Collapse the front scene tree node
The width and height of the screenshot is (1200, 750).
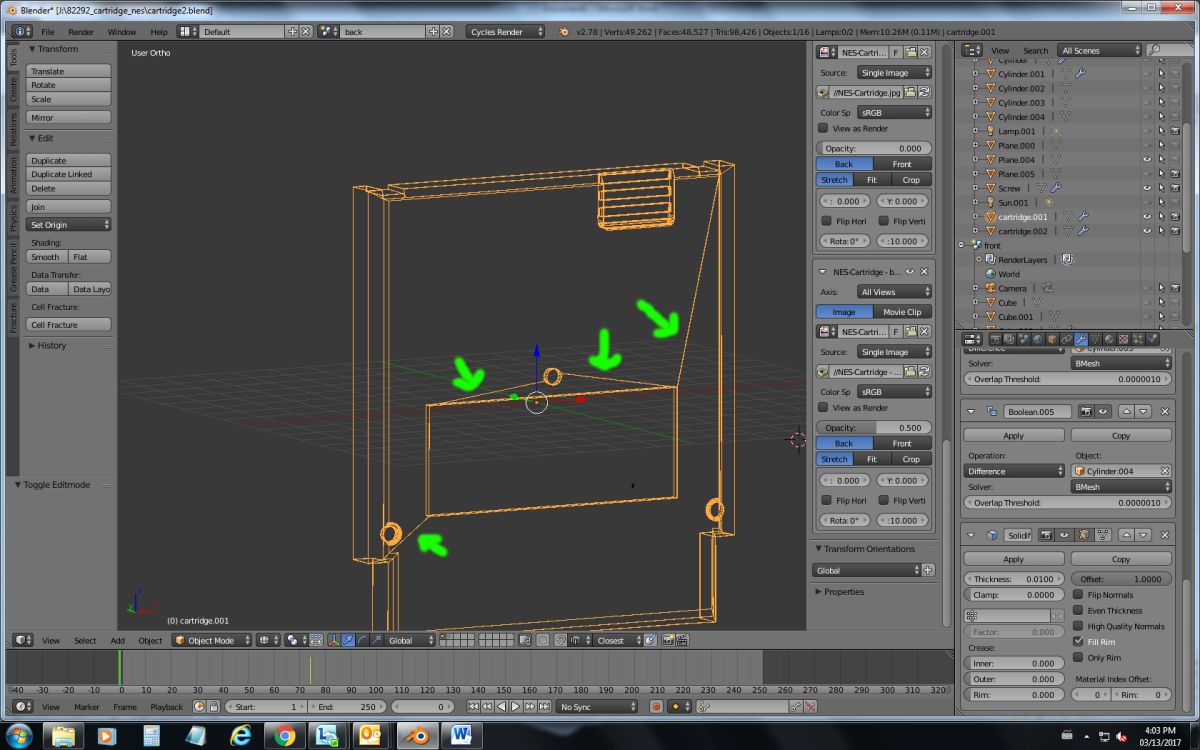coord(963,245)
